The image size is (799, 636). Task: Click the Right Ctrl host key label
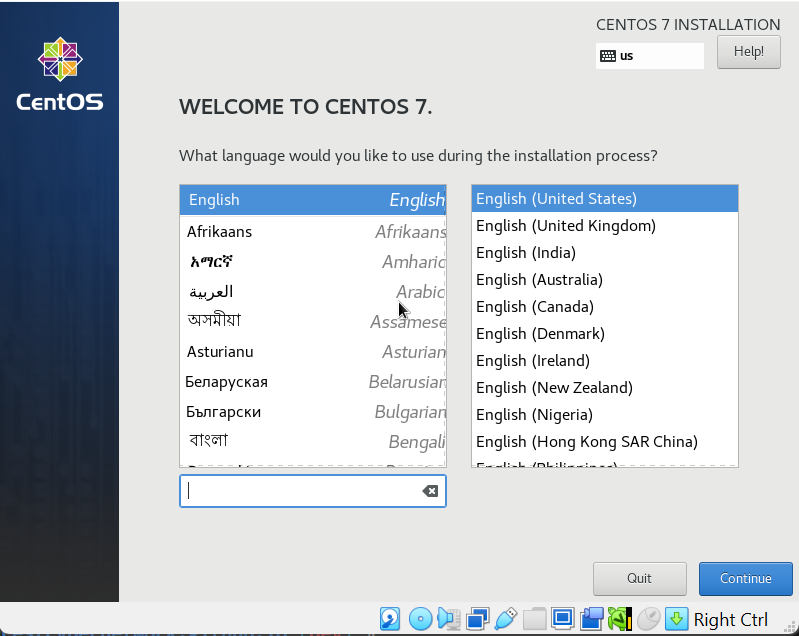click(730, 620)
